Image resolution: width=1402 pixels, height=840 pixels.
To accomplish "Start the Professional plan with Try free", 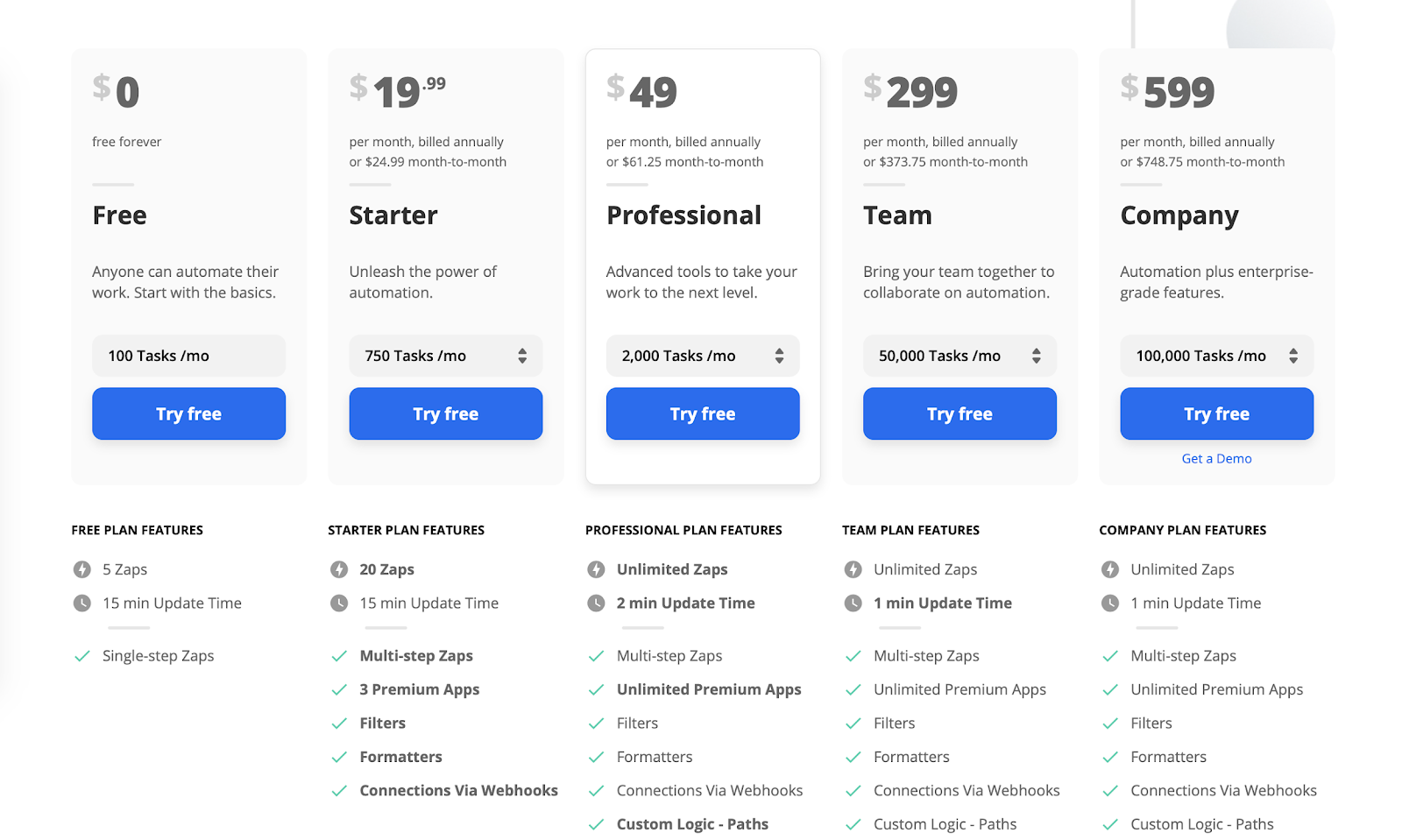I will [x=703, y=413].
